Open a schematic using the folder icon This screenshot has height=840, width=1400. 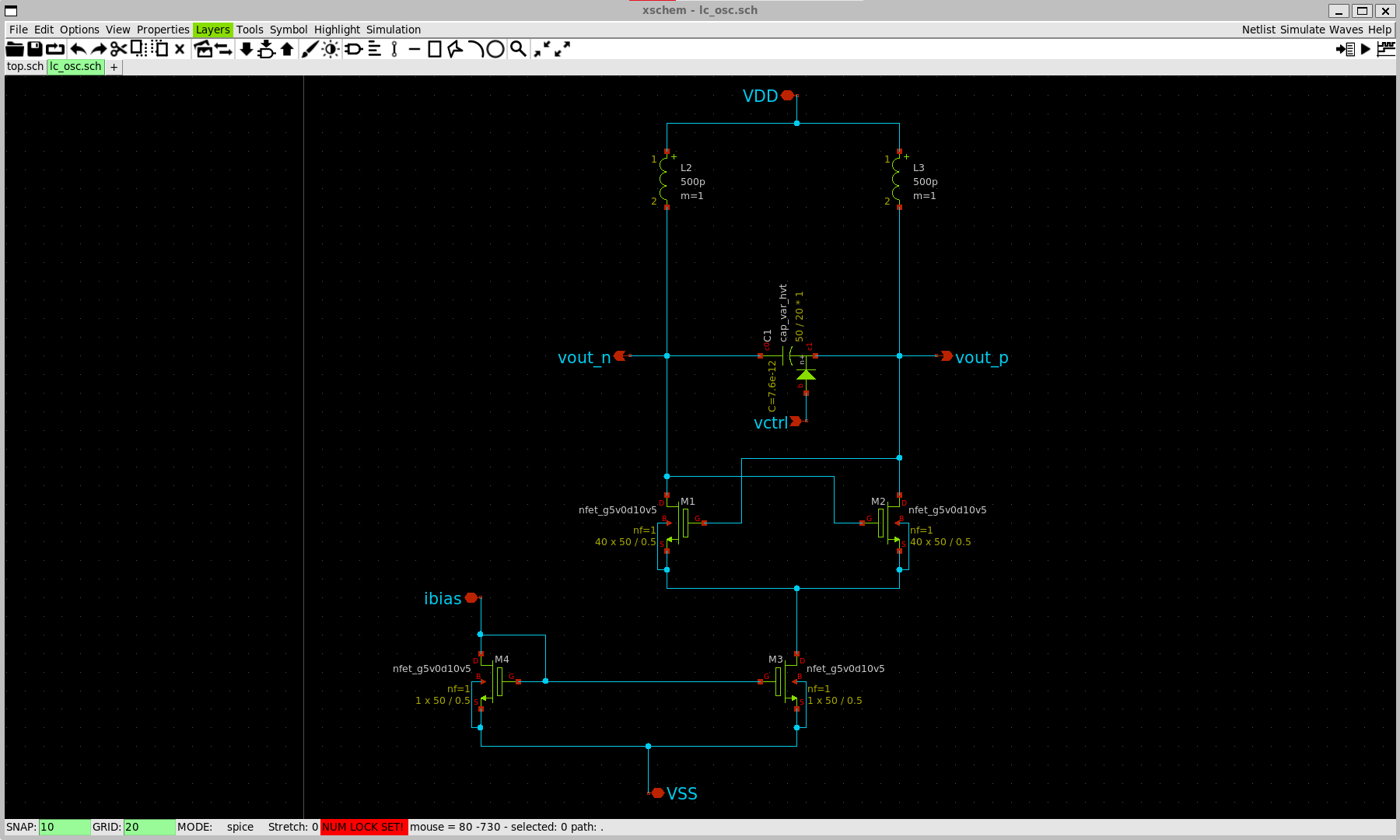pos(14,49)
